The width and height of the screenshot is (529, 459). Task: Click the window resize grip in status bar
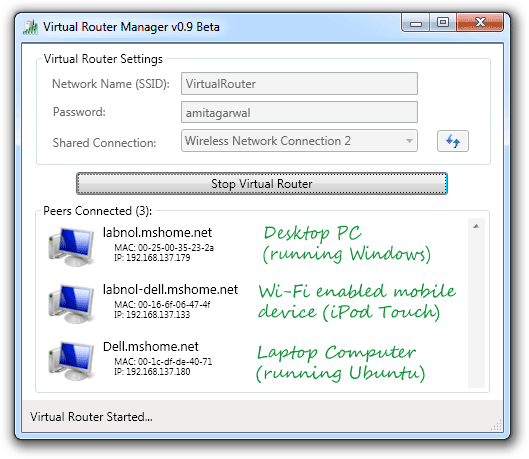point(496,425)
